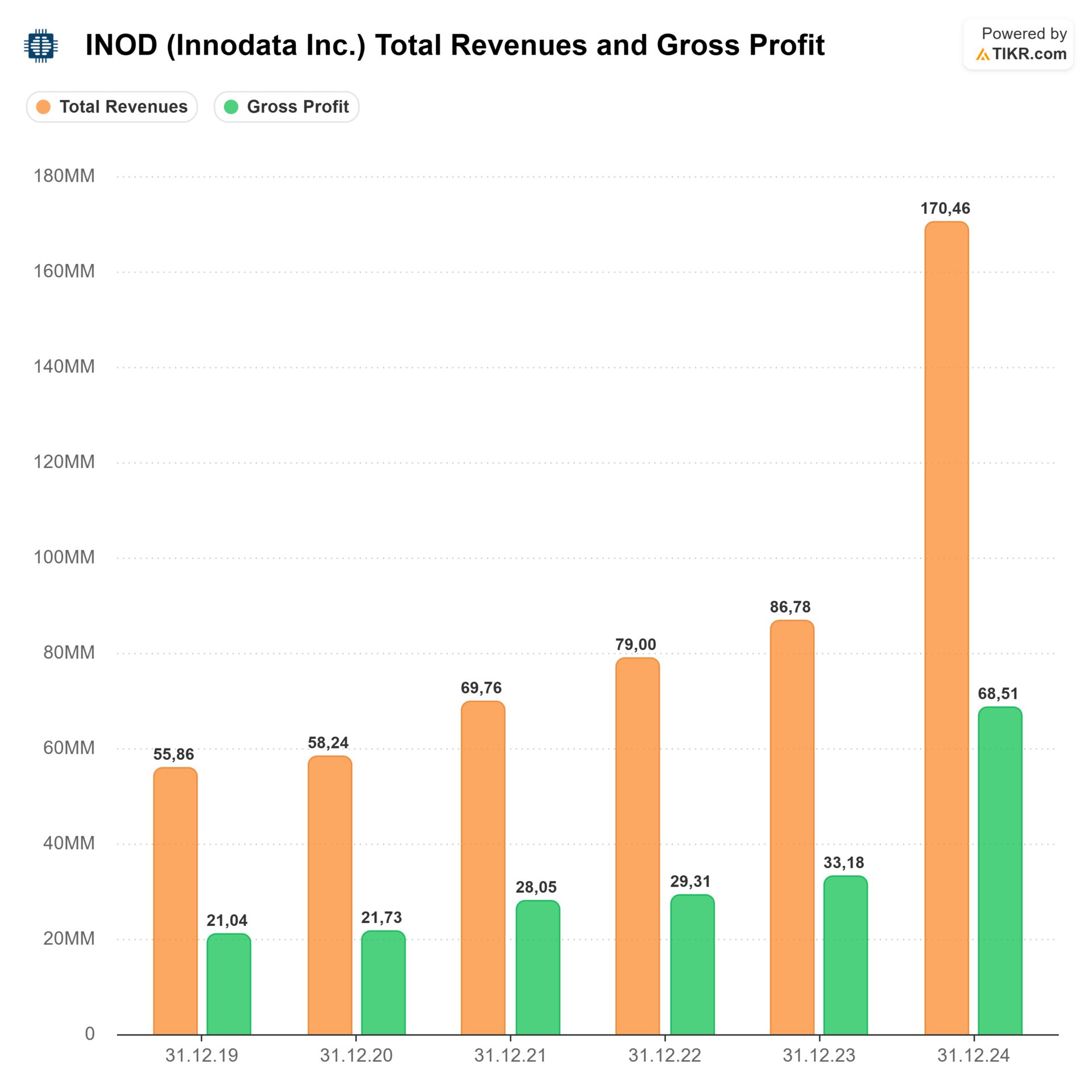
Task: Toggle the Gross Profit legend pill
Action: pos(286,107)
